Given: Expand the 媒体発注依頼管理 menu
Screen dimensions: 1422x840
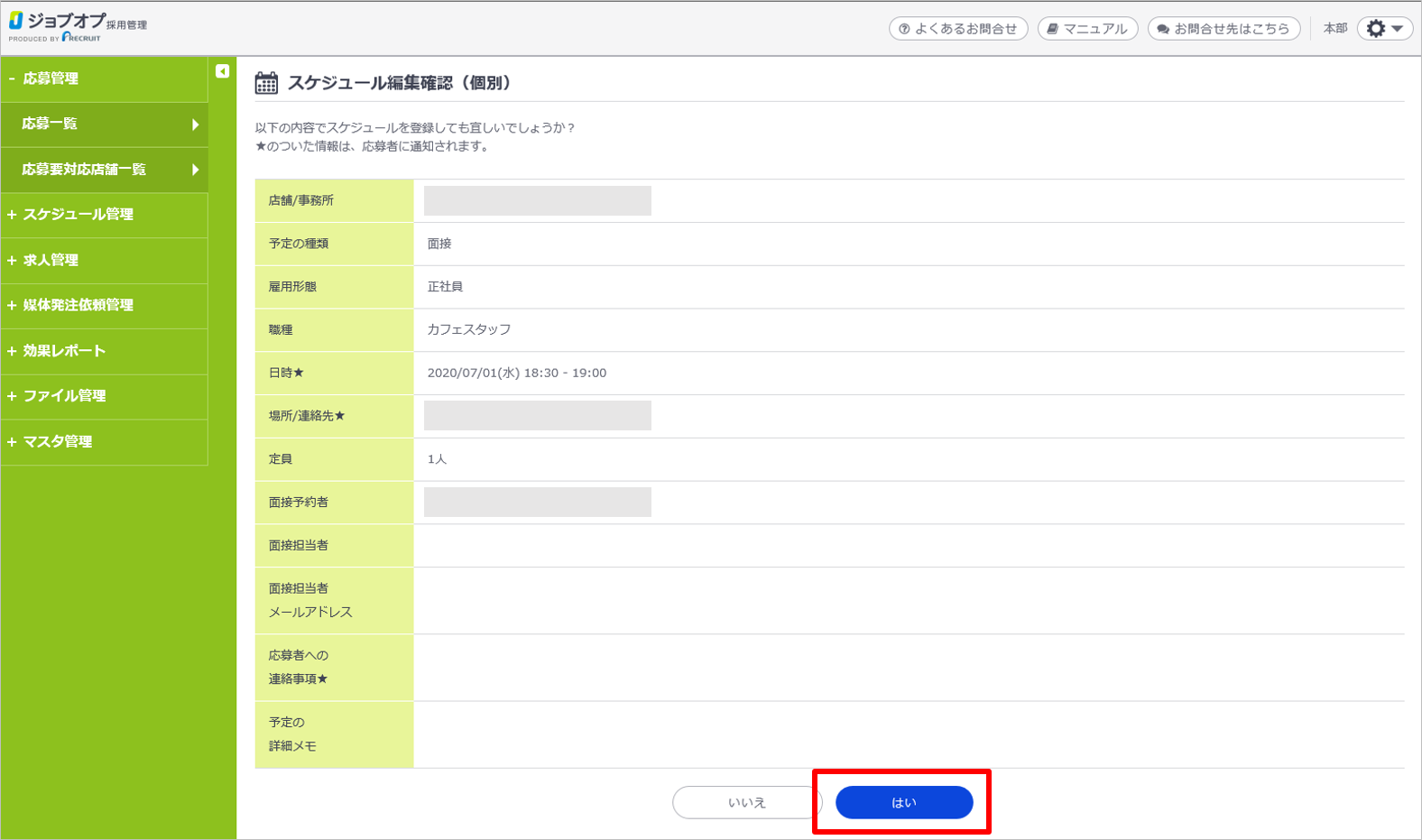Looking at the screenshot, I should [12, 305].
